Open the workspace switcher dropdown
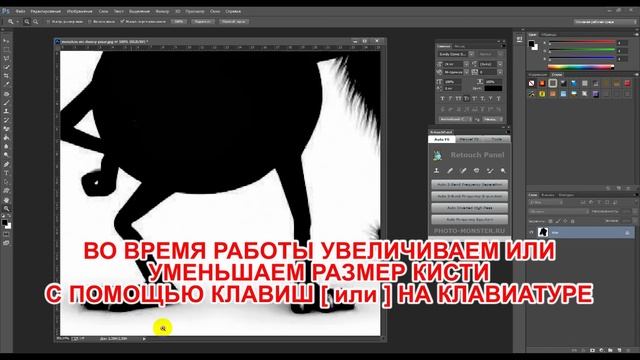The width and height of the screenshot is (640, 360). (x=605, y=22)
